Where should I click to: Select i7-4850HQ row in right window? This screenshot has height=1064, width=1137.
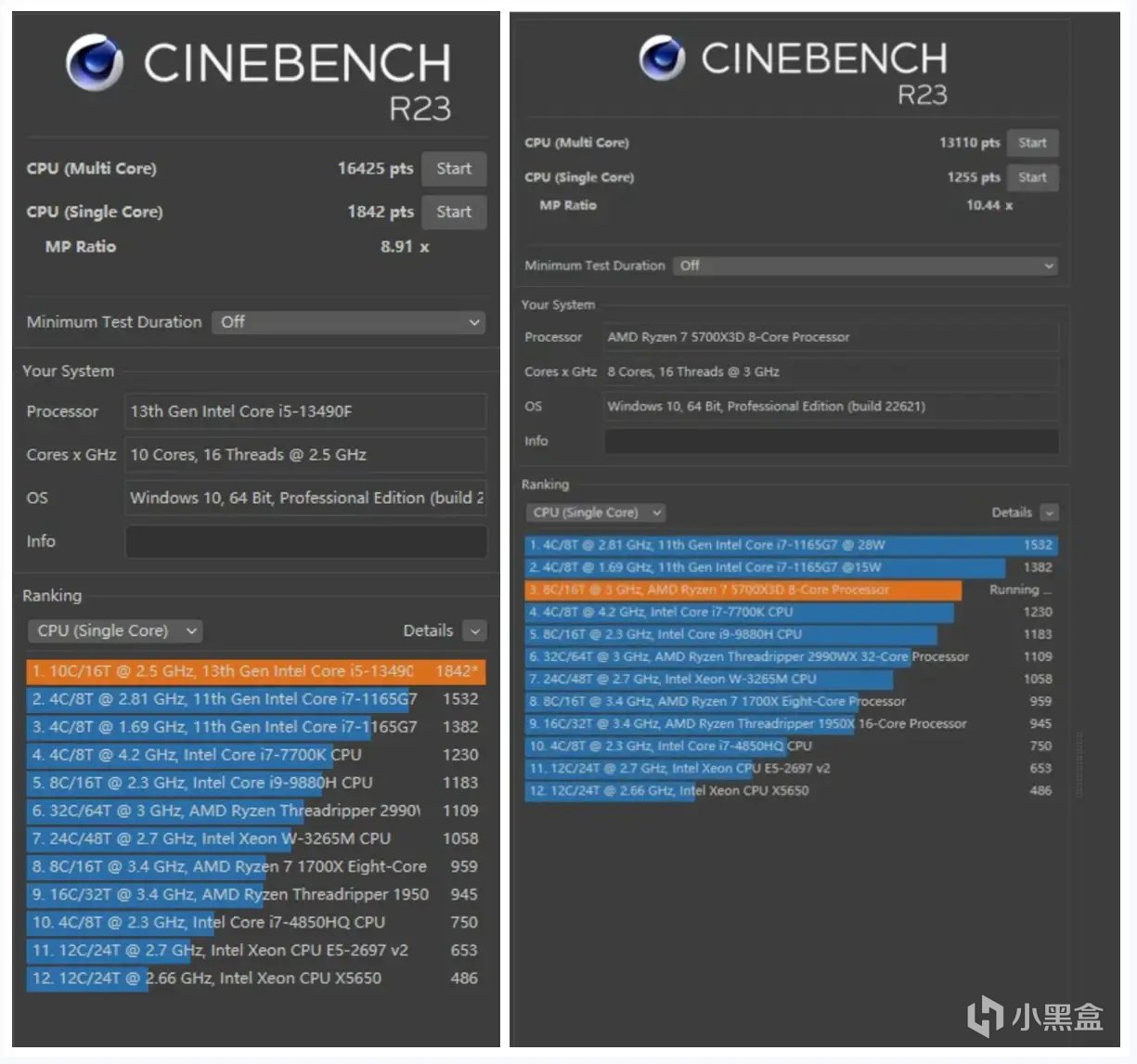[791, 746]
